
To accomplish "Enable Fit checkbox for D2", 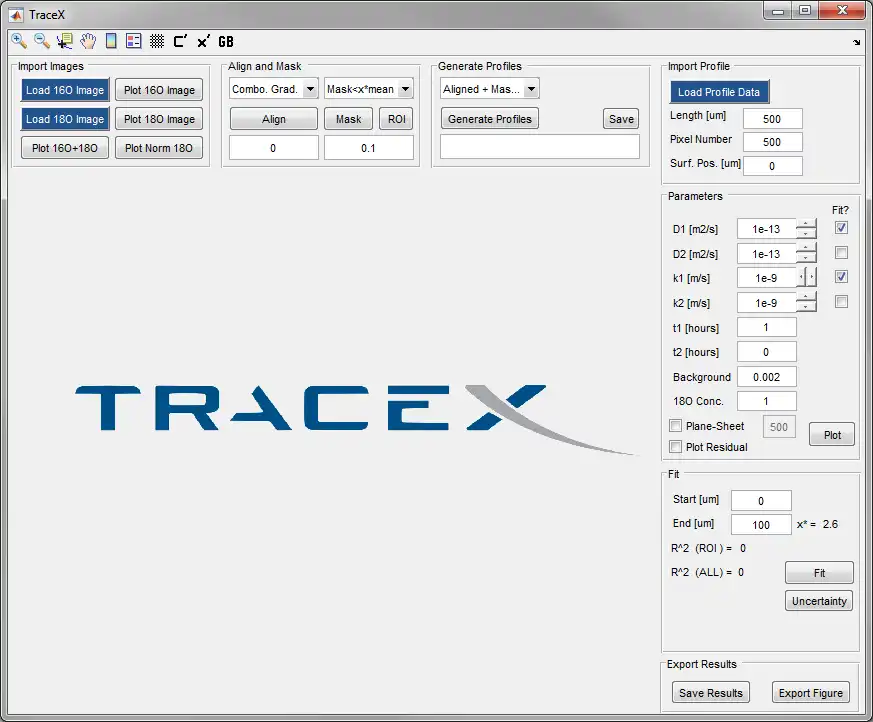I will pos(841,253).
